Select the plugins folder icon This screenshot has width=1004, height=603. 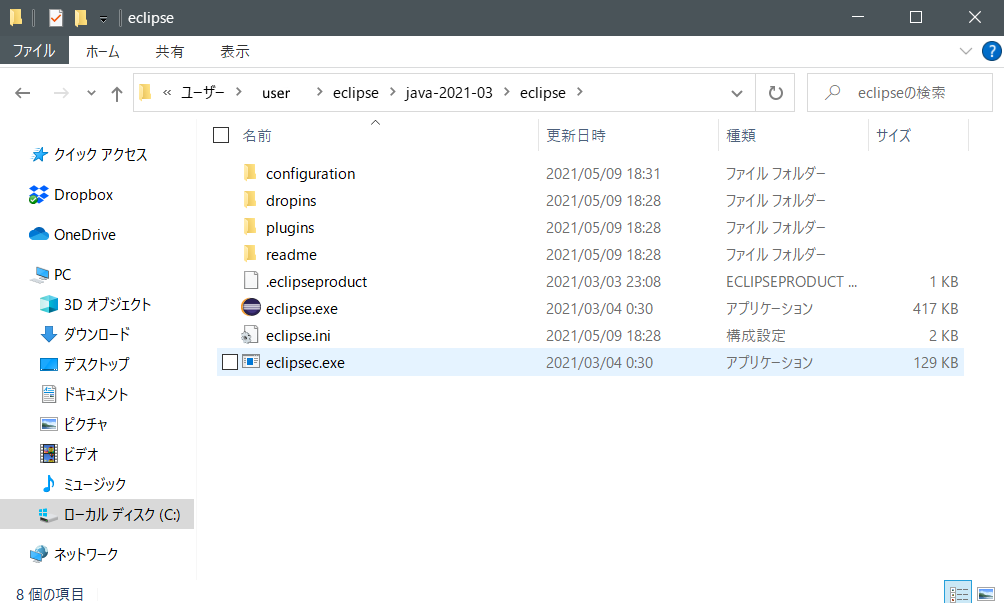[250, 227]
